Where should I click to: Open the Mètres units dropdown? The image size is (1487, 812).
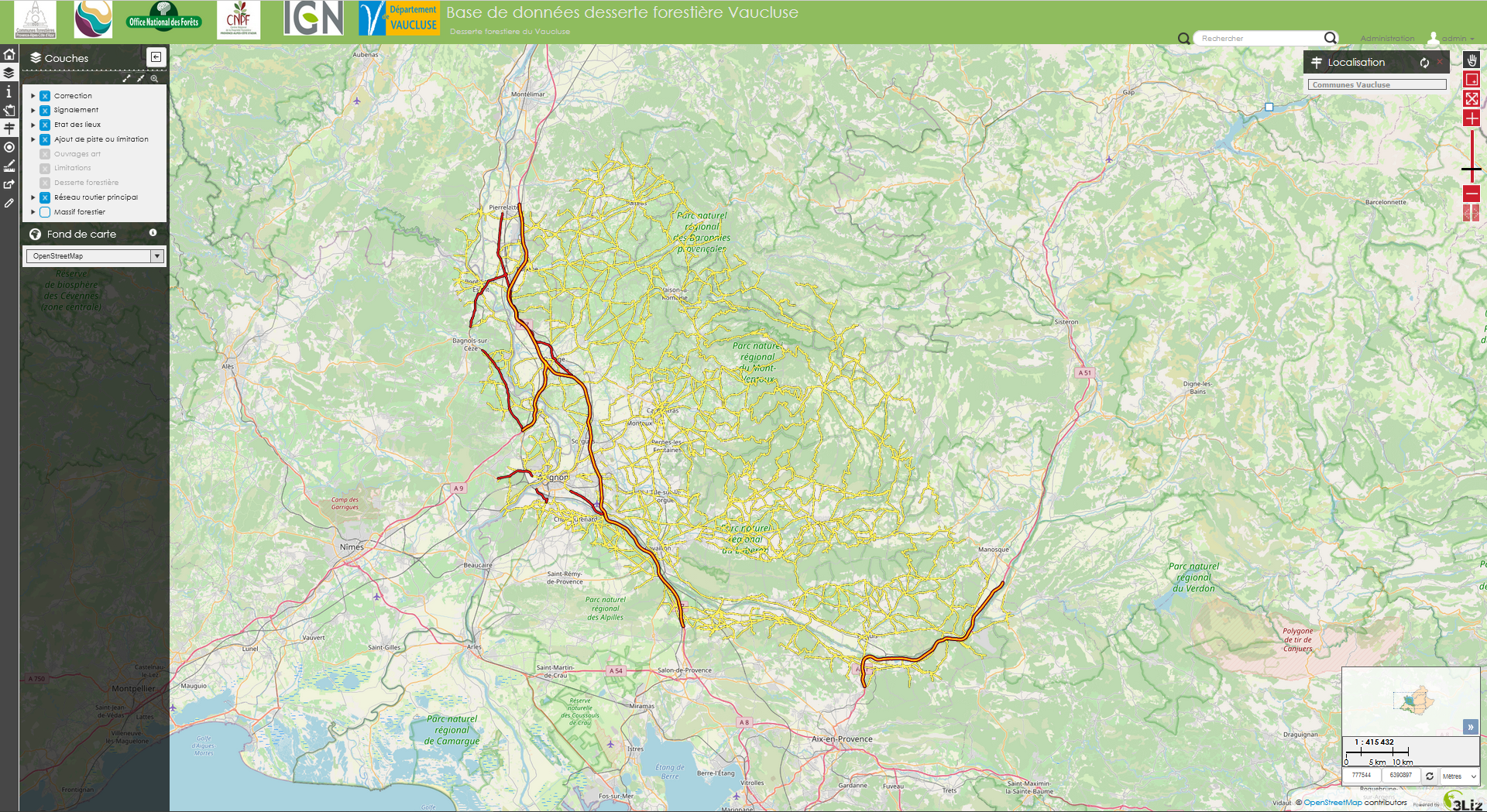(1459, 776)
